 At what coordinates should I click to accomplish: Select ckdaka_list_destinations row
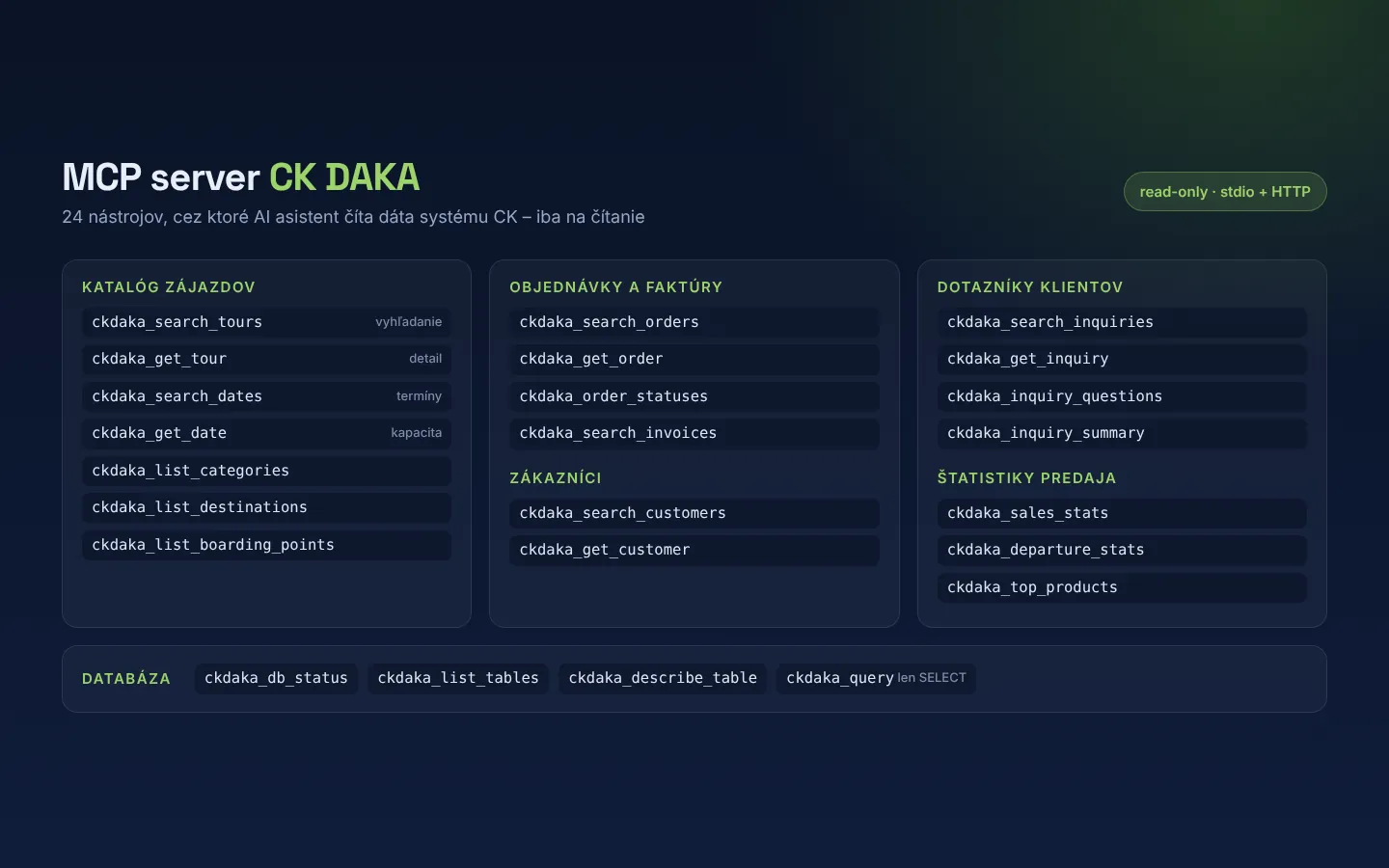click(x=266, y=507)
